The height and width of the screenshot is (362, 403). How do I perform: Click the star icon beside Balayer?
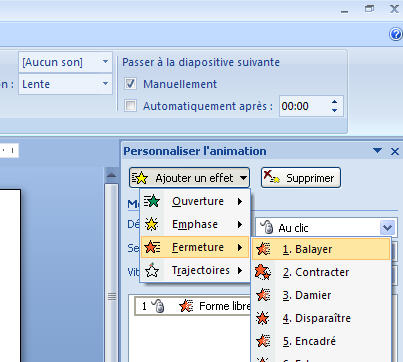(263, 249)
